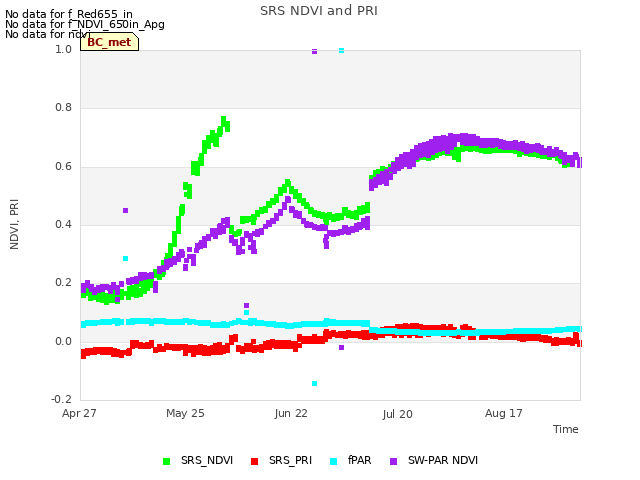
Task: Click the 1.0 y-axis tick label
Action: (63, 49)
